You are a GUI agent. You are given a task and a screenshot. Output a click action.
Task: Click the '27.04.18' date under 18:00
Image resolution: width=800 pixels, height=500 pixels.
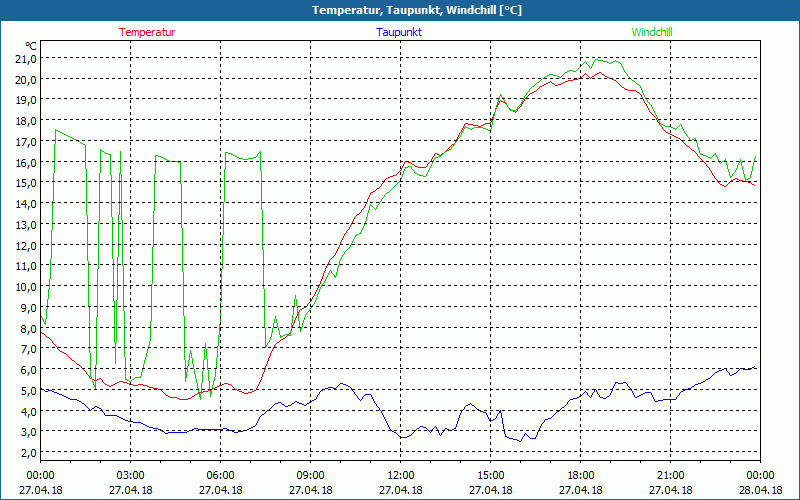point(581,490)
